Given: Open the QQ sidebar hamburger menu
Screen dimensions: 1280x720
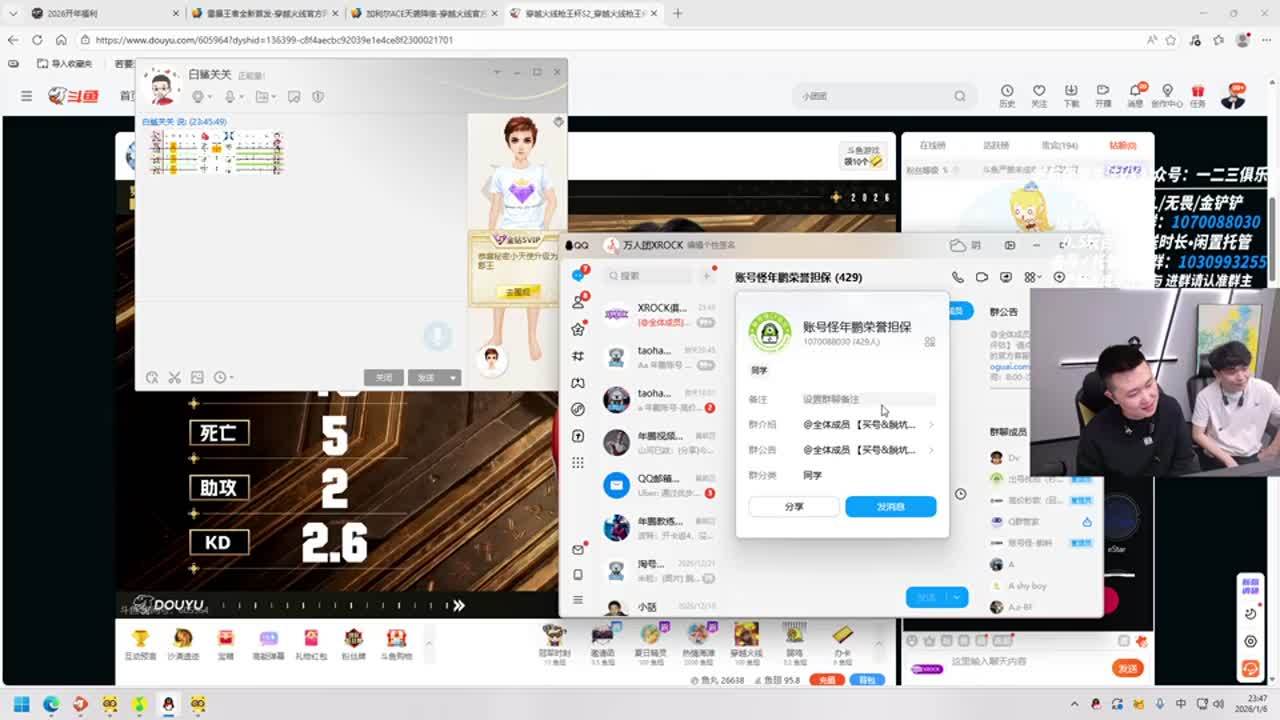Looking at the screenshot, I should coord(578,600).
